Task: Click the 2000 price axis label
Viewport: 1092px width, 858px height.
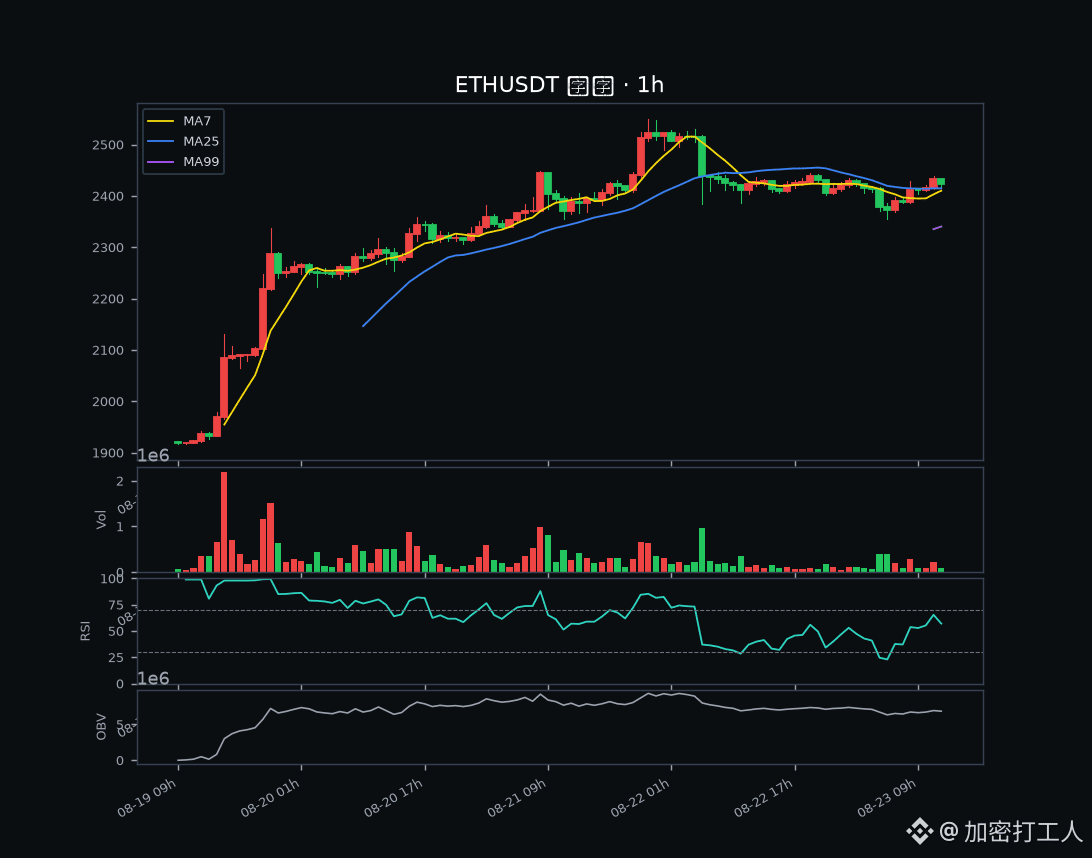Action: [x=108, y=402]
